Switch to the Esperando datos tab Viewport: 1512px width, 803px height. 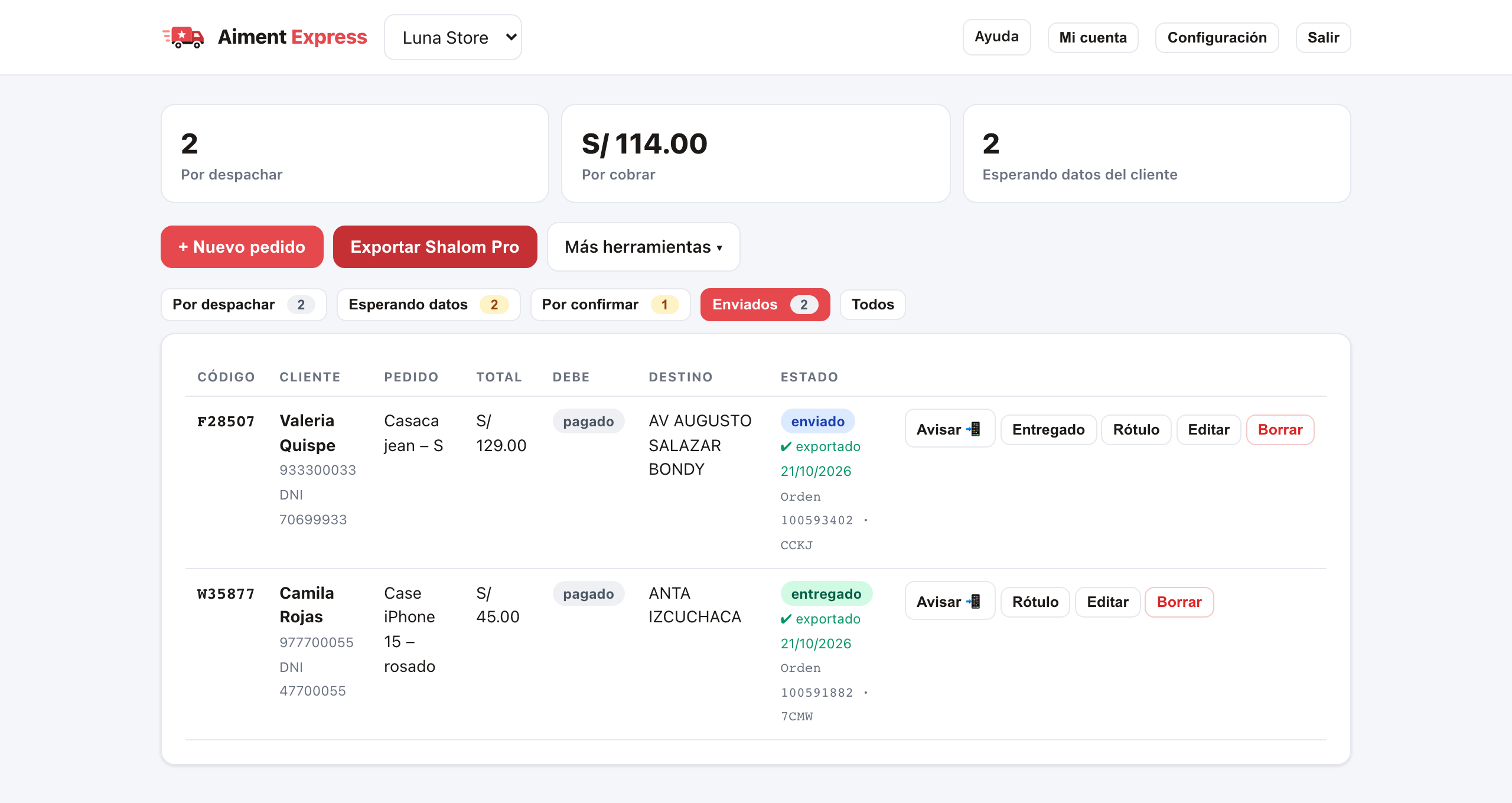[428, 305]
